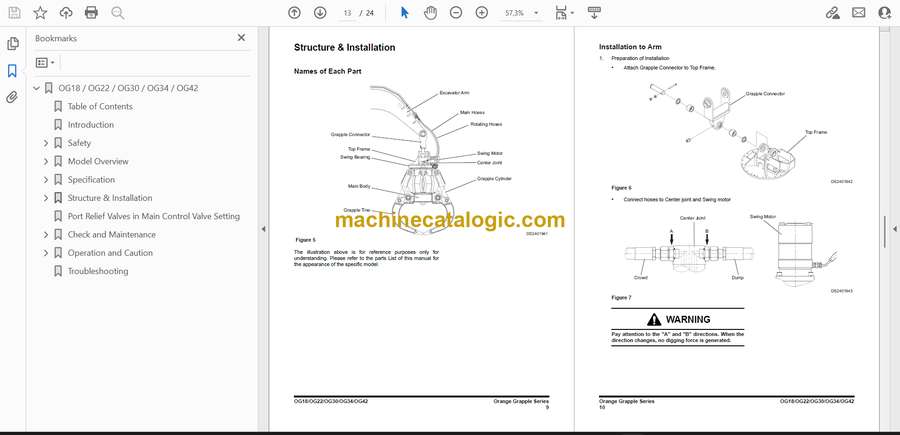Open the Find text magnifier icon

coord(118,13)
